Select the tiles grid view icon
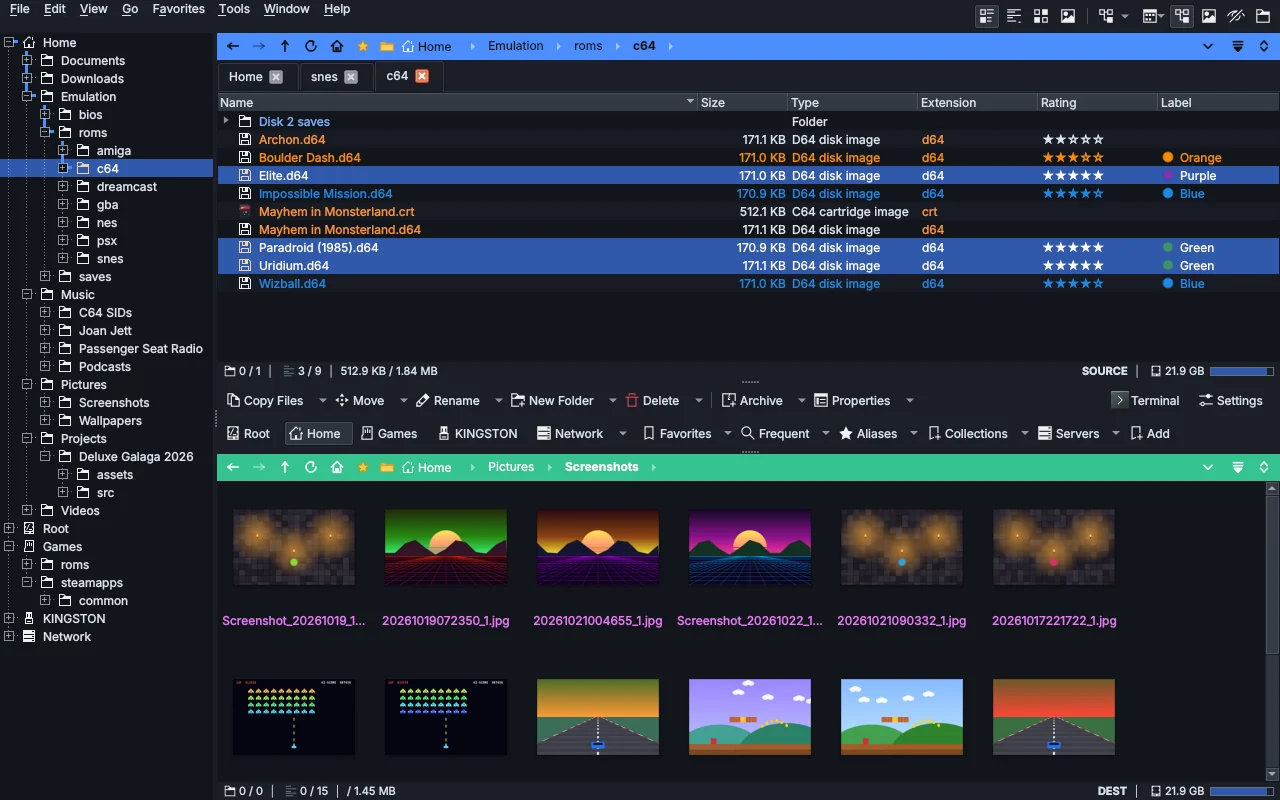 click(1041, 16)
